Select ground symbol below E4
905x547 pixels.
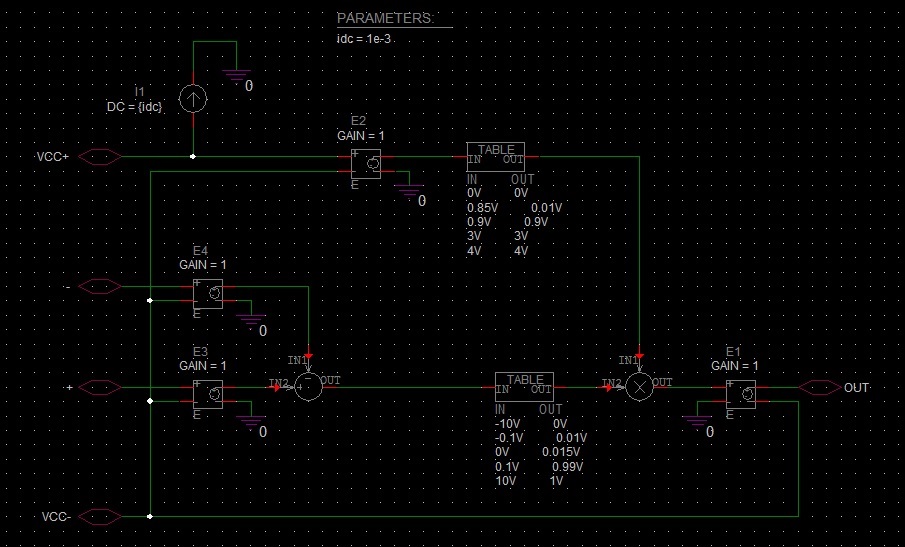click(251, 320)
